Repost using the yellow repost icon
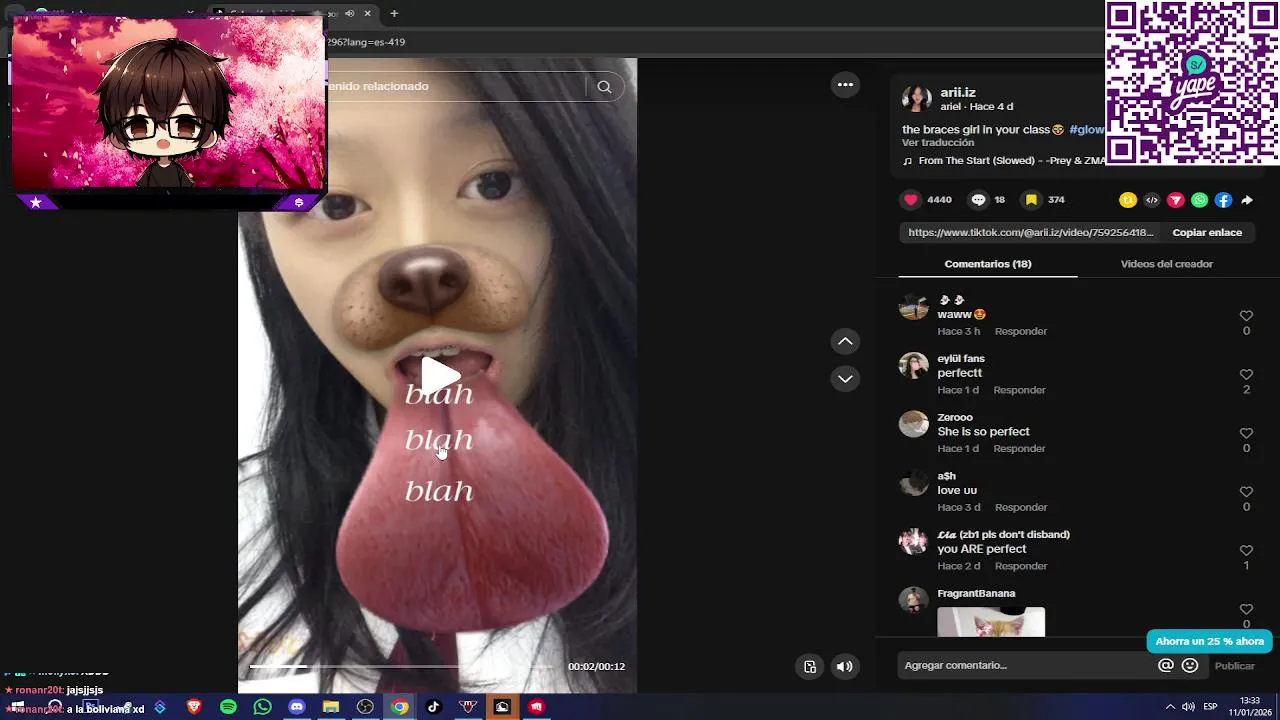This screenshot has height=720, width=1280. click(1128, 200)
